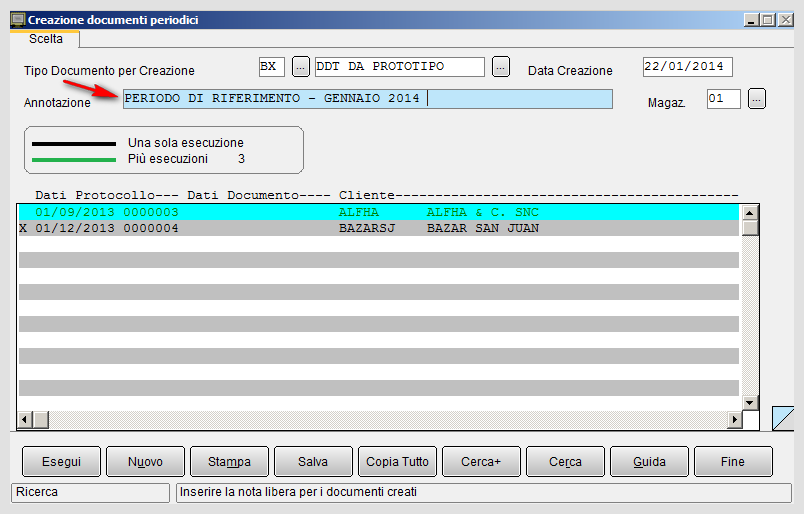The width and height of the screenshot is (804, 514).
Task: Click the Nuovo button
Action: [145, 462]
